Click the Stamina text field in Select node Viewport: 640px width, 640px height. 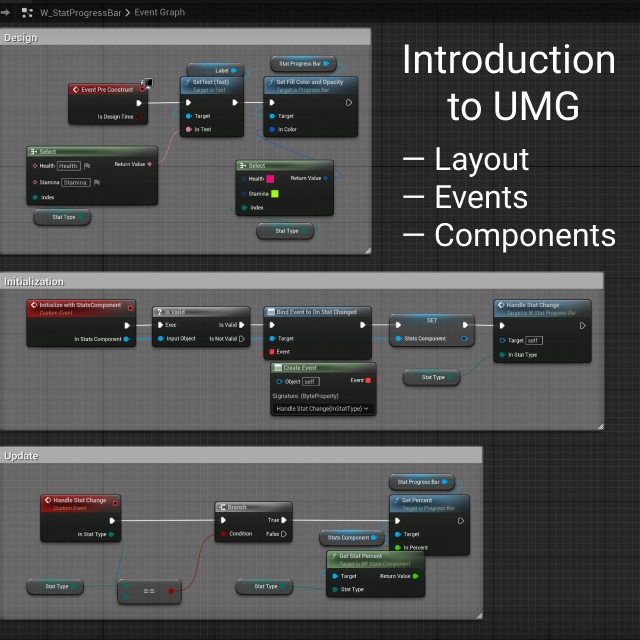[76, 182]
